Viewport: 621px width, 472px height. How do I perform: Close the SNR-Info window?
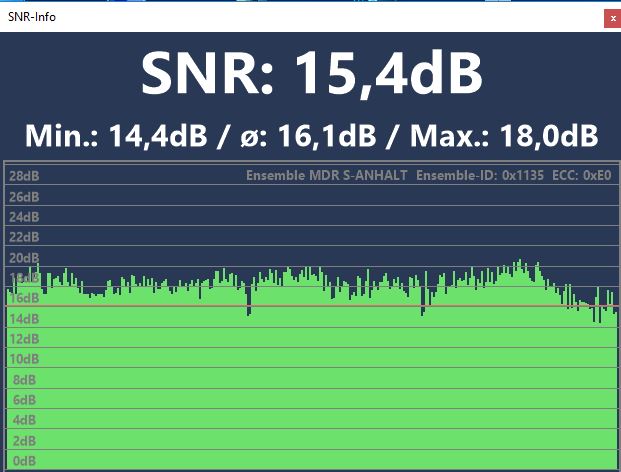click(x=611, y=18)
